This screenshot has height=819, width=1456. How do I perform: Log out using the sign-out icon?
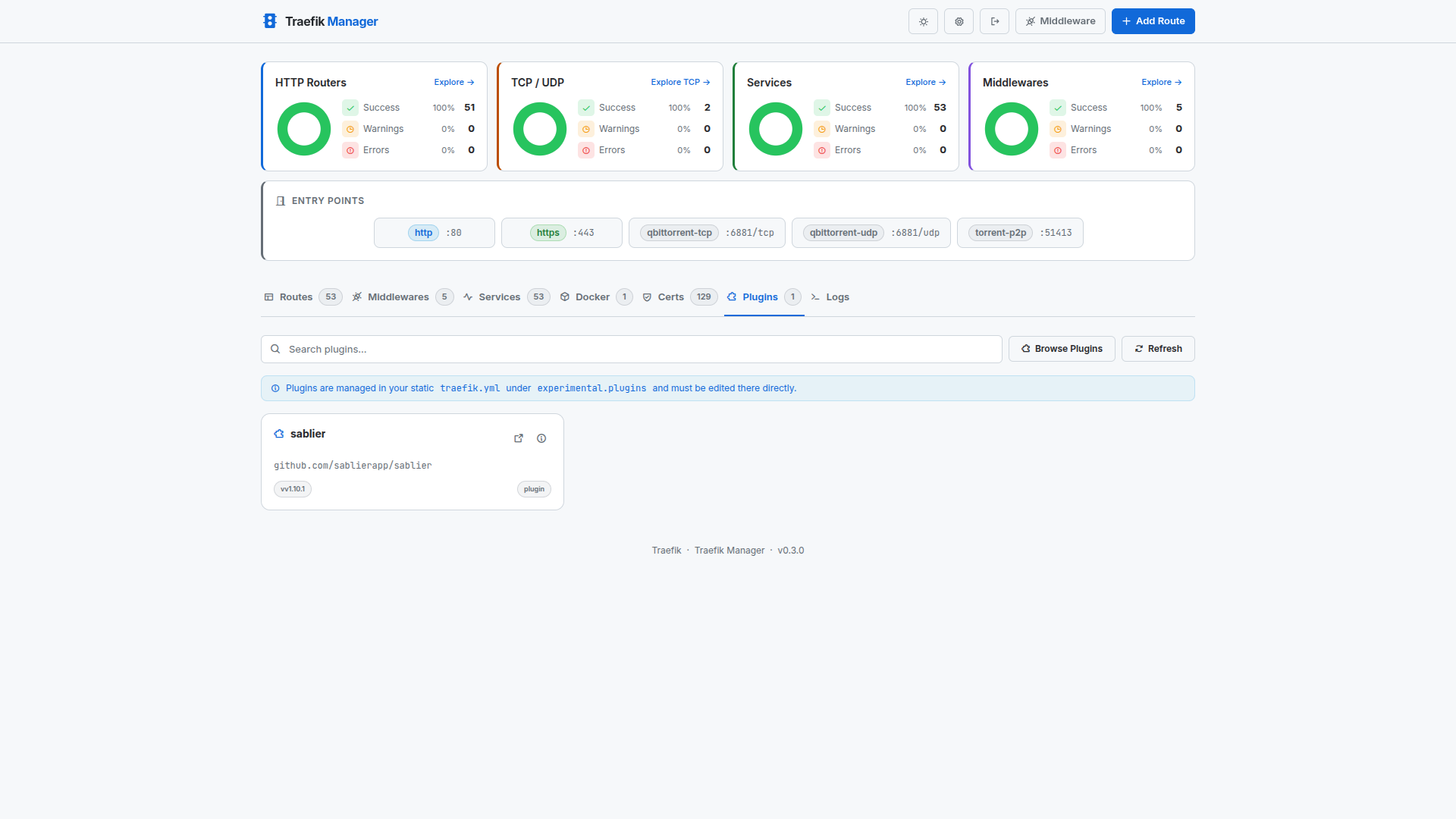(x=994, y=21)
